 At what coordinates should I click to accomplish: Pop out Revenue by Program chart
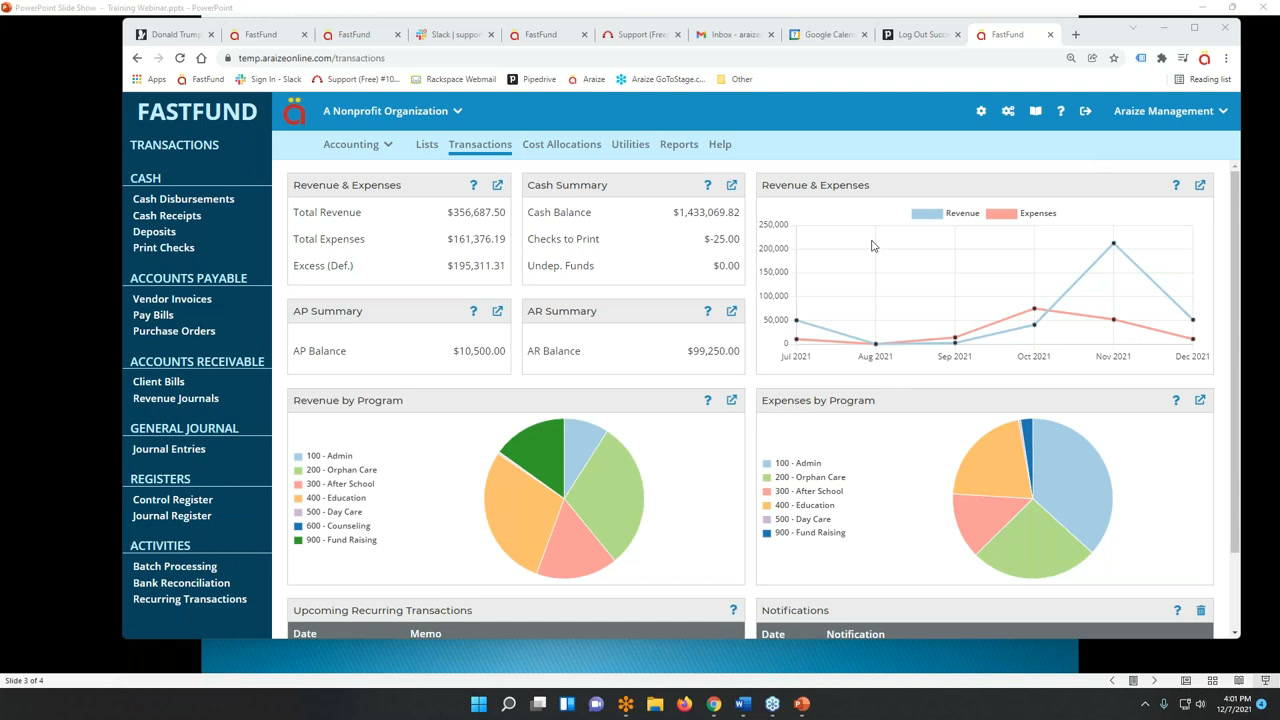point(732,400)
